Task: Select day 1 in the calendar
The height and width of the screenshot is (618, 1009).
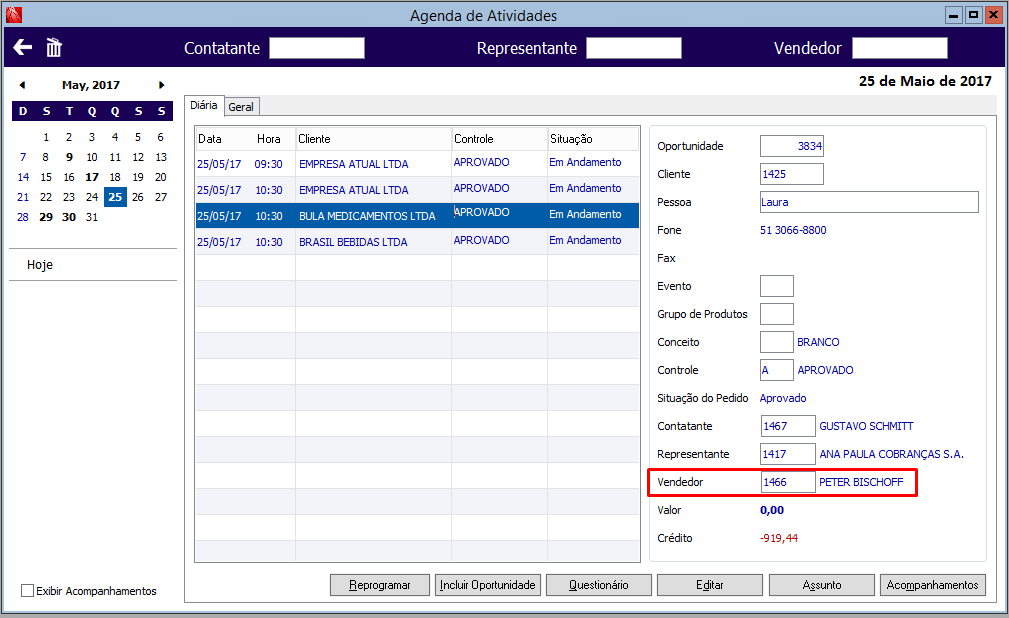Action: click(x=46, y=137)
